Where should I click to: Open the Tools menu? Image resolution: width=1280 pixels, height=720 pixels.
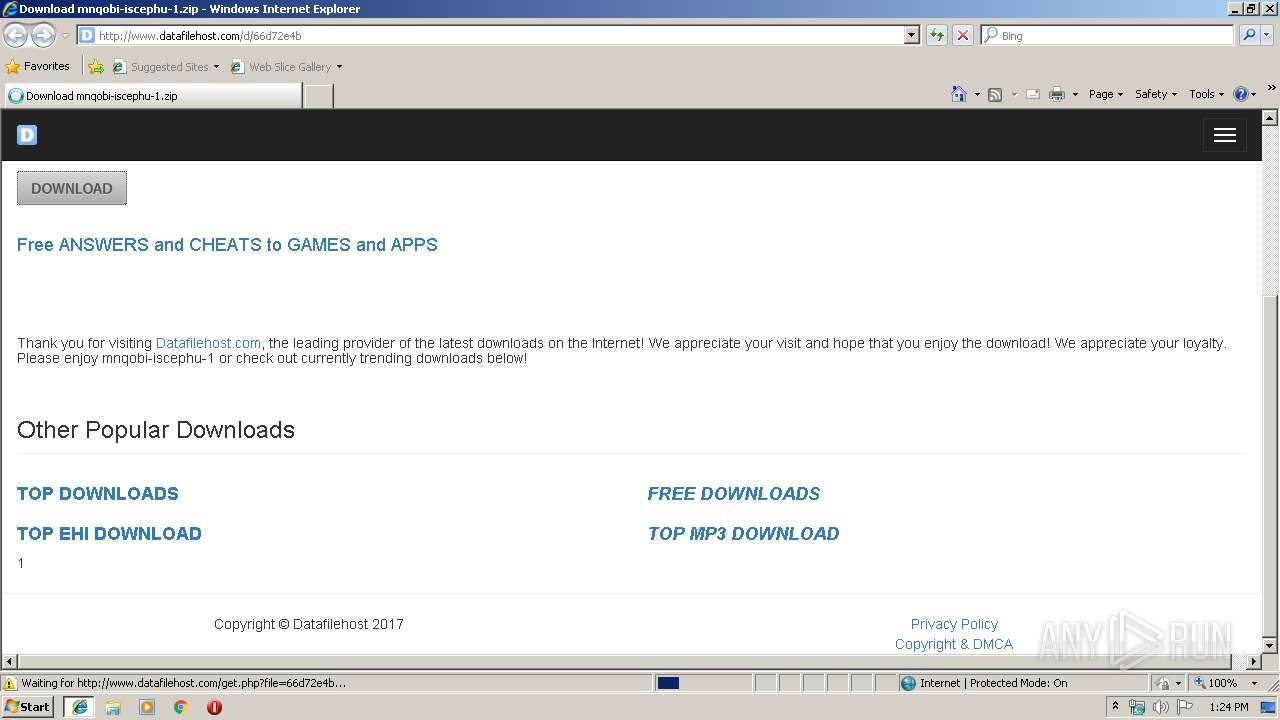point(1206,94)
